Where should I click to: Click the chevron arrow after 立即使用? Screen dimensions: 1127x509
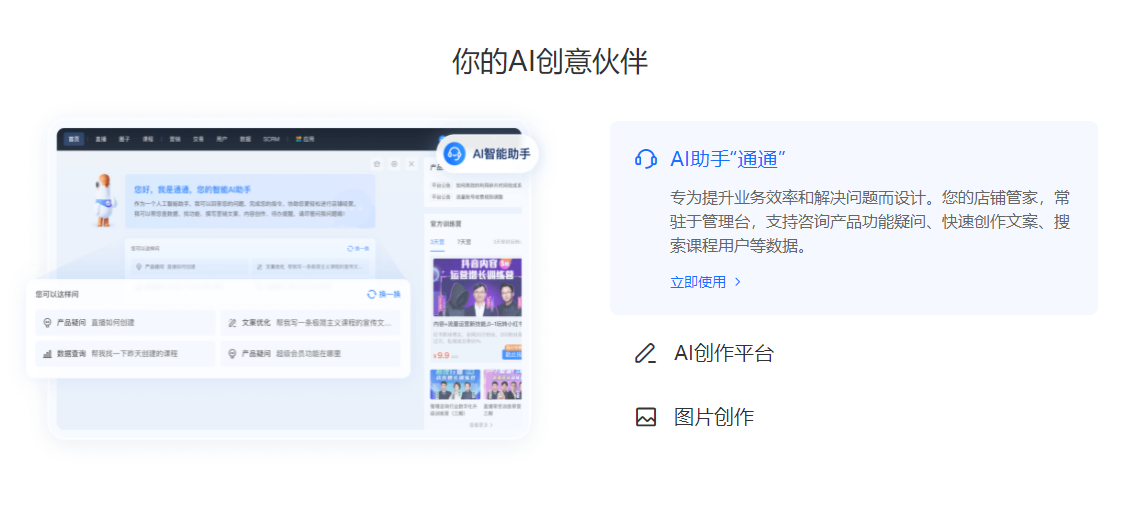tap(738, 282)
